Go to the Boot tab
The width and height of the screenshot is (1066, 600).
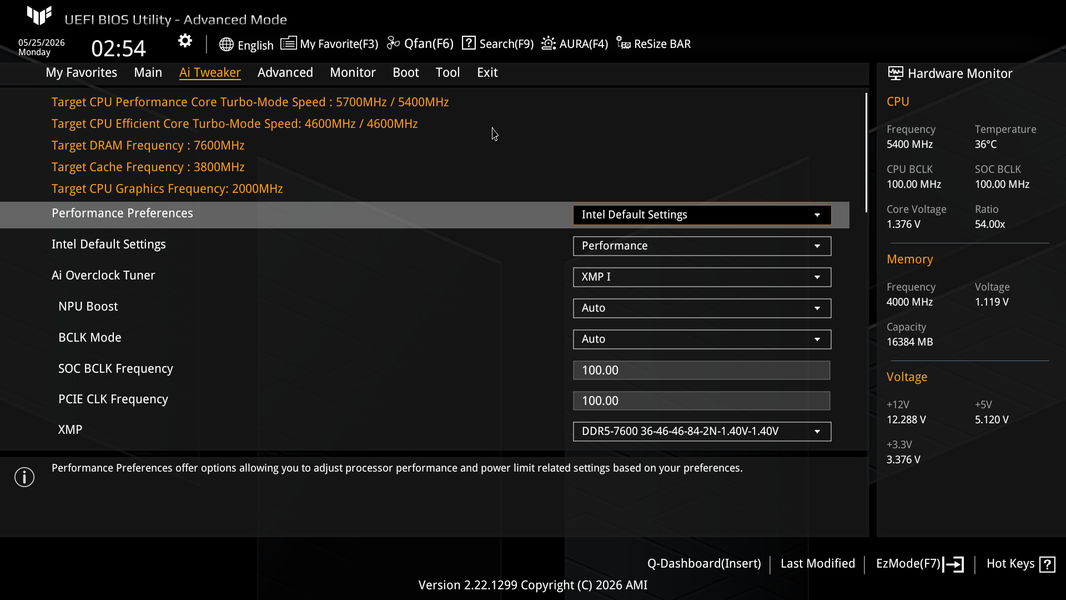406,72
